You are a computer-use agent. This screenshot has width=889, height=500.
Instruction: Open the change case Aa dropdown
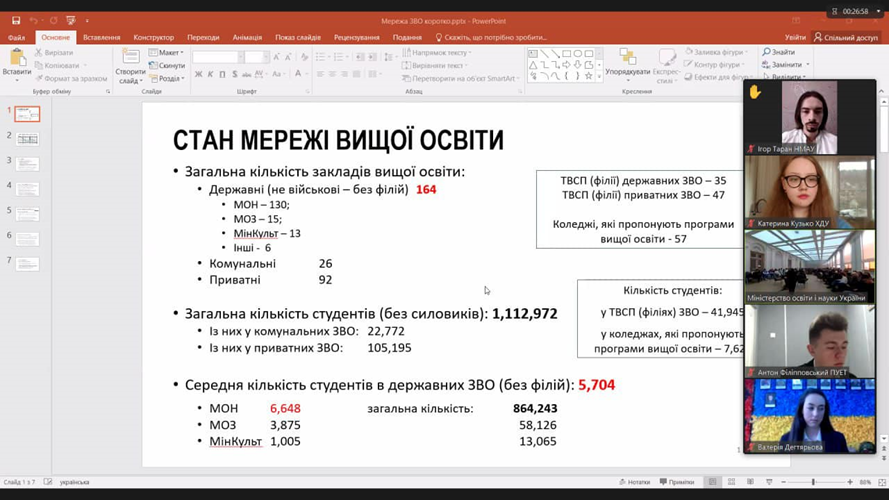(278, 74)
